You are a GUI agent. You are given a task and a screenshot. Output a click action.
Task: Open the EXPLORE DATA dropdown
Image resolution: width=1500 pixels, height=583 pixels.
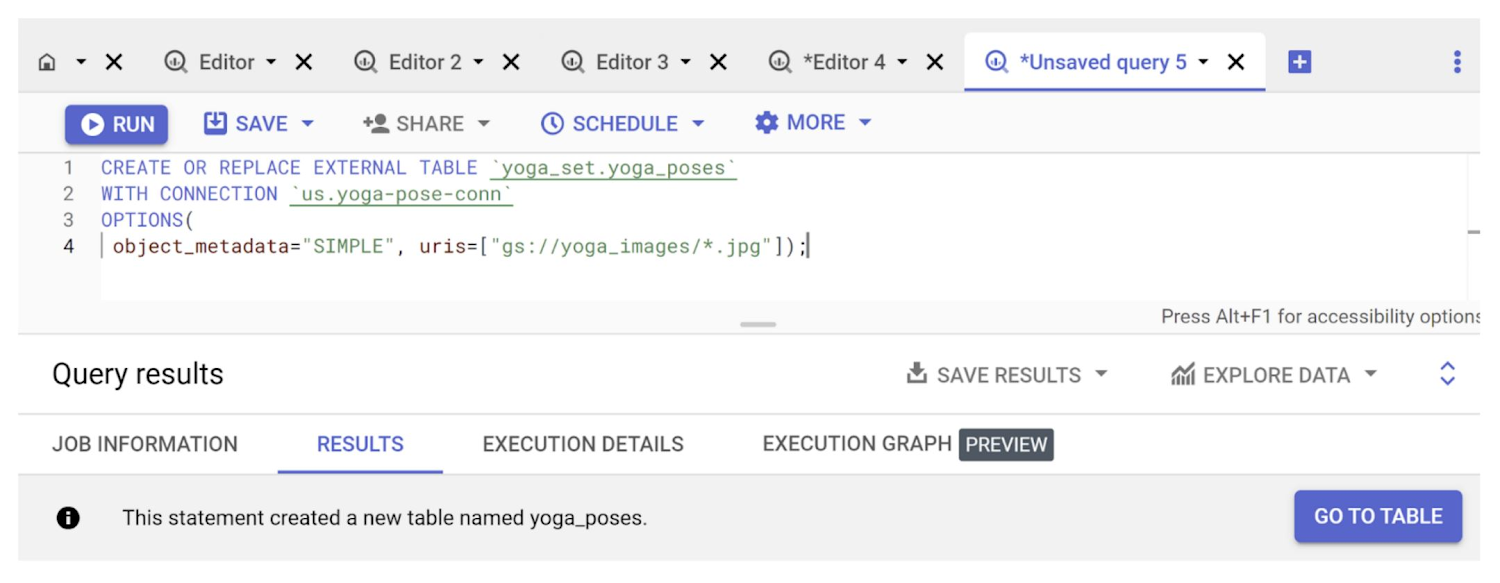(1274, 375)
